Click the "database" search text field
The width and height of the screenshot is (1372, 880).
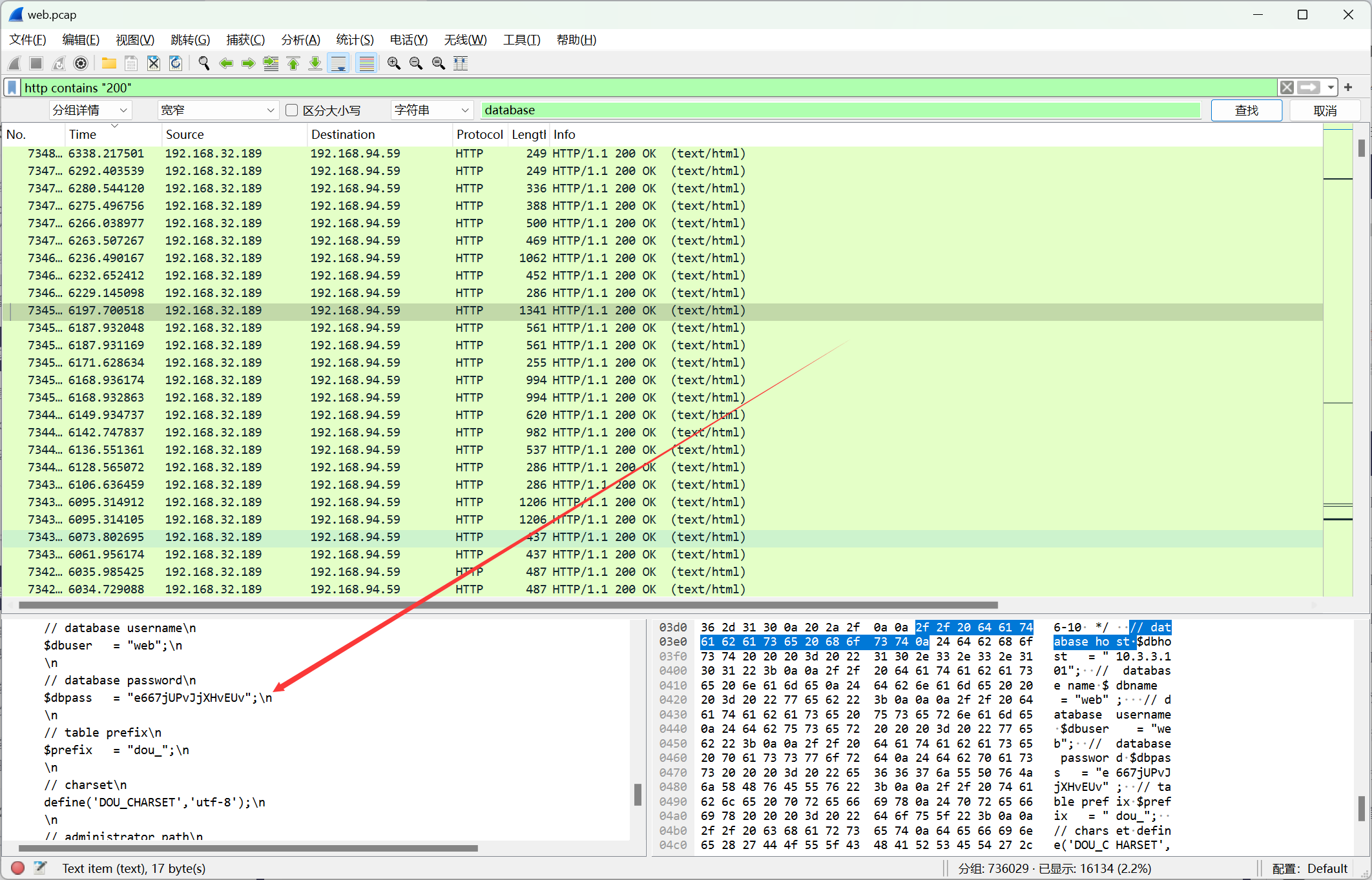(x=840, y=110)
